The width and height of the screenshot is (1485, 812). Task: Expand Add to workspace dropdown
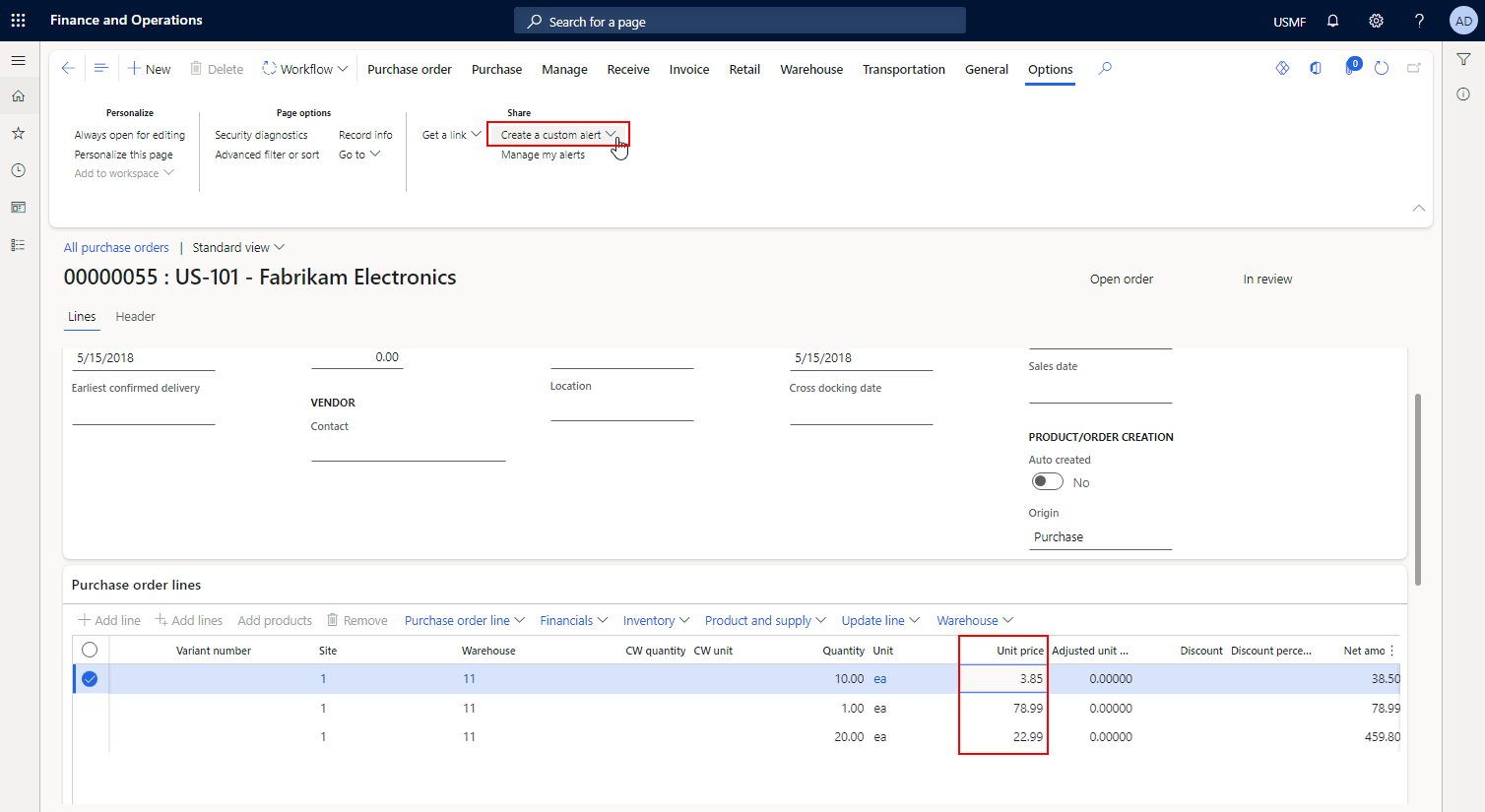click(x=124, y=173)
